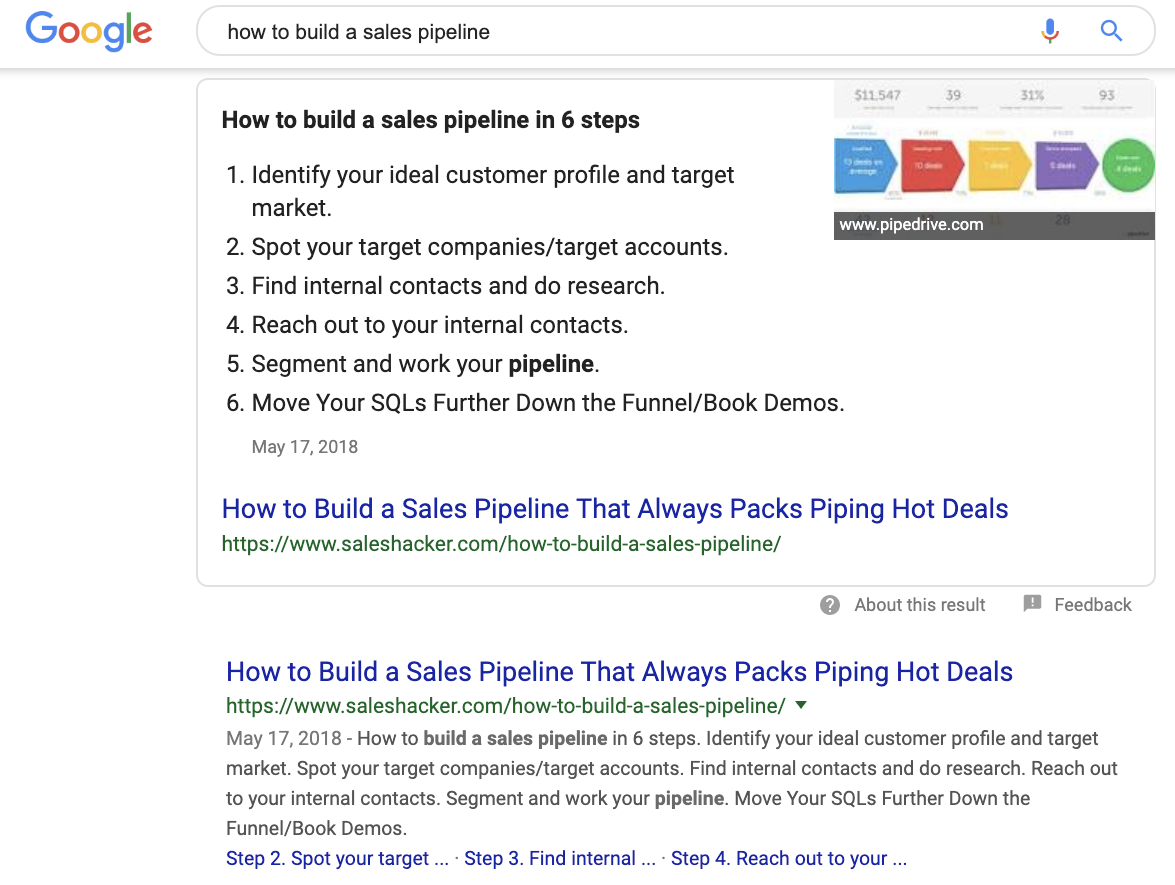Jump to Step 4. Reach out to your sitelink

coord(788,859)
